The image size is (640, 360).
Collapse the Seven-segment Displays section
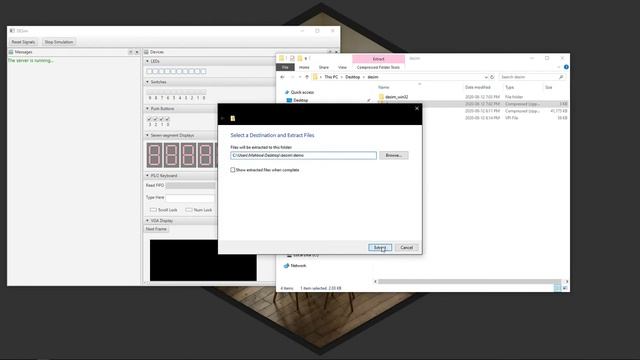click(x=147, y=135)
